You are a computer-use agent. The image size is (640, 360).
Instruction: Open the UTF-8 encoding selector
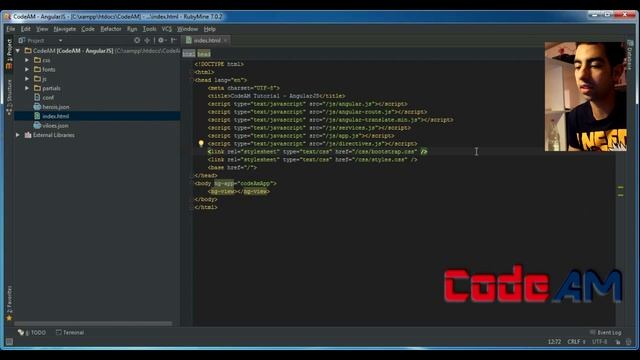pos(600,342)
